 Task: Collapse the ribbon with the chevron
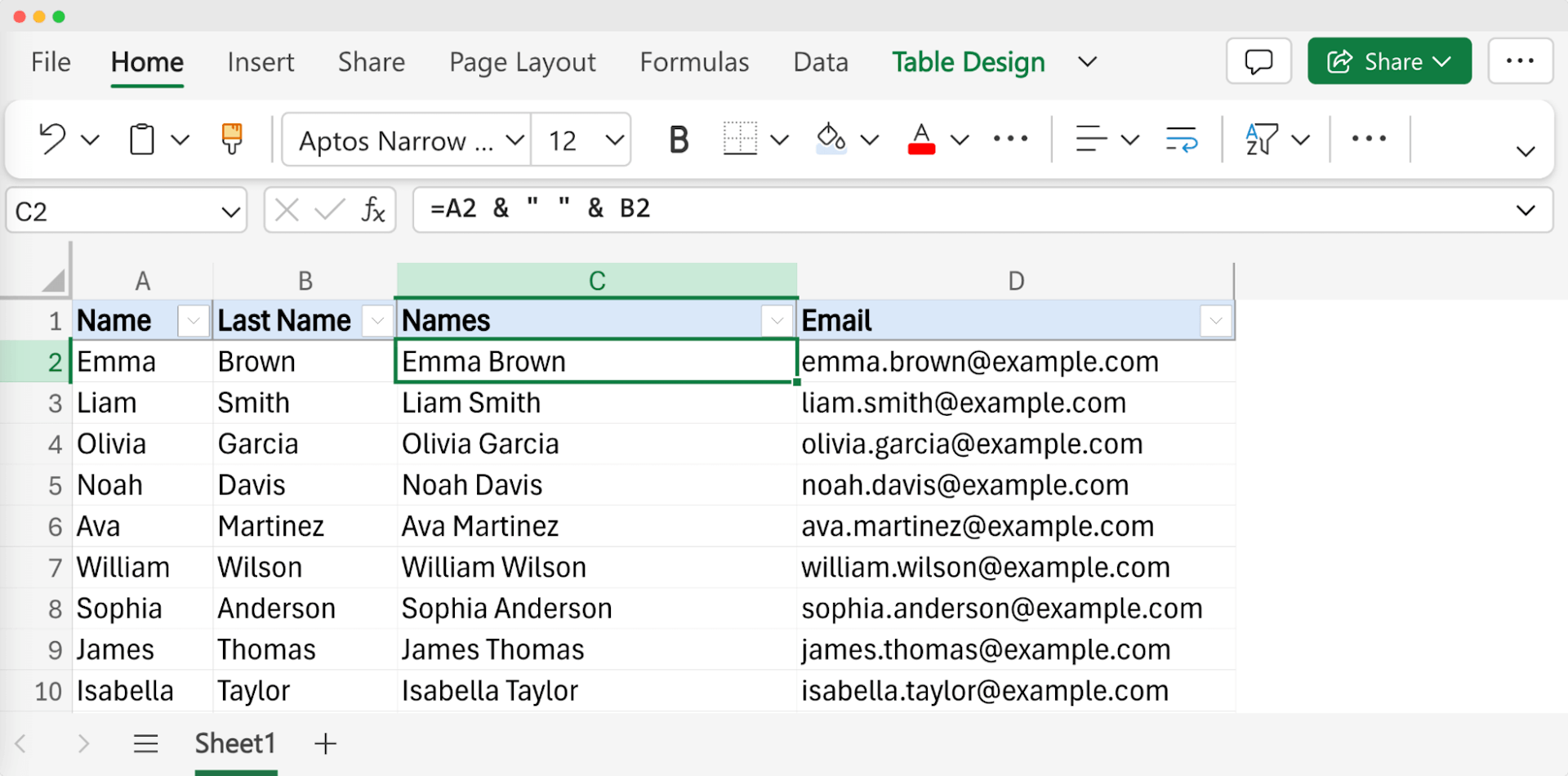click(x=1526, y=150)
